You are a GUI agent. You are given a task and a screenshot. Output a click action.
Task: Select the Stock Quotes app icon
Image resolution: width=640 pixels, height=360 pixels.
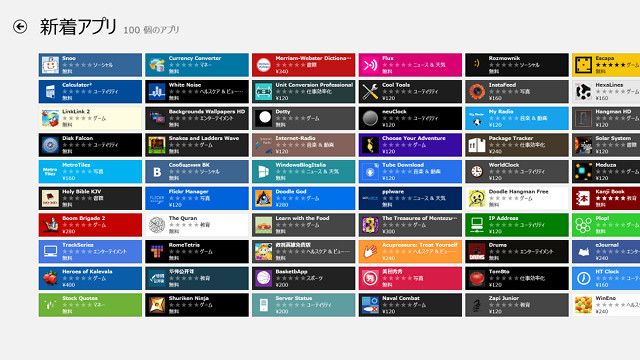pyautogui.click(x=50, y=305)
